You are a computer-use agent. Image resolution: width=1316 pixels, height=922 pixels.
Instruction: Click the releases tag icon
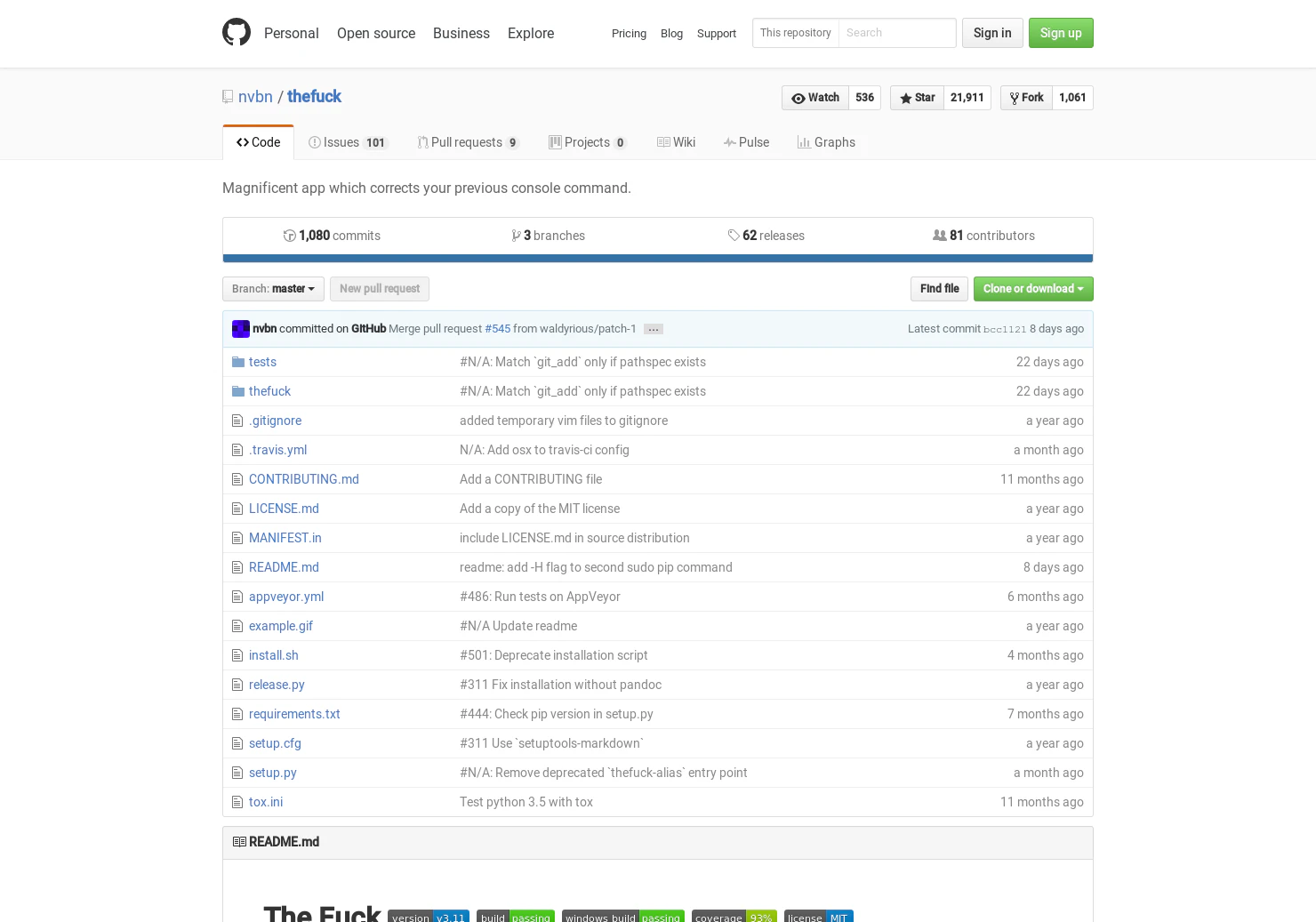[x=734, y=236]
